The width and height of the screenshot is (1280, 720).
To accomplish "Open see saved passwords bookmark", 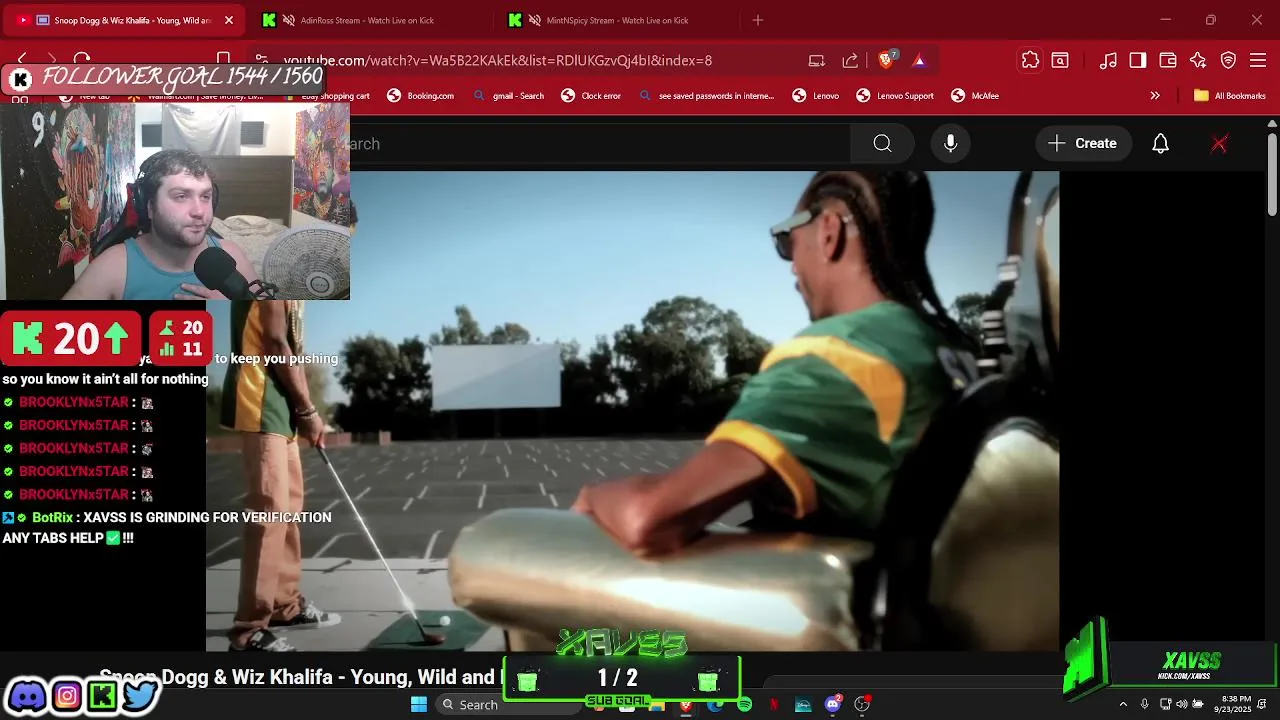I will pyautogui.click(x=706, y=96).
